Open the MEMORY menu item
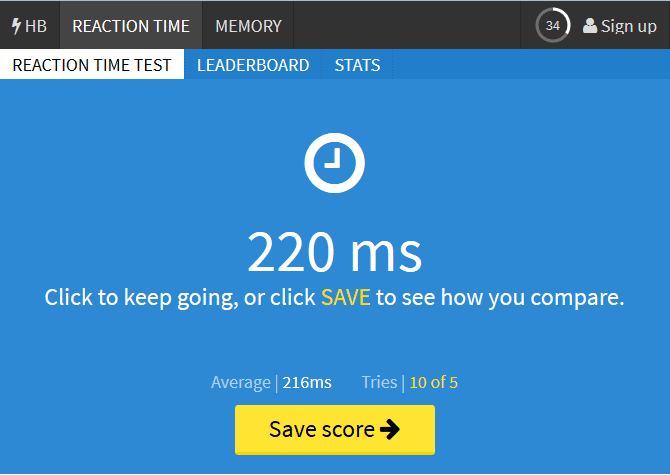 (x=248, y=26)
